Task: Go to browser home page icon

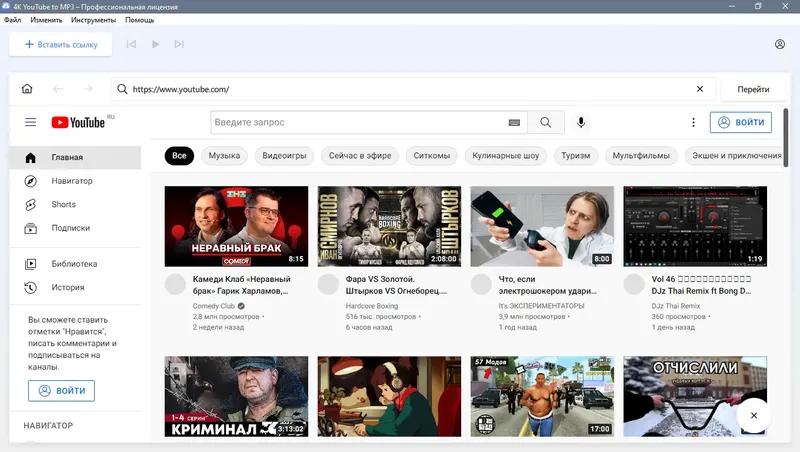Action: click(27, 89)
